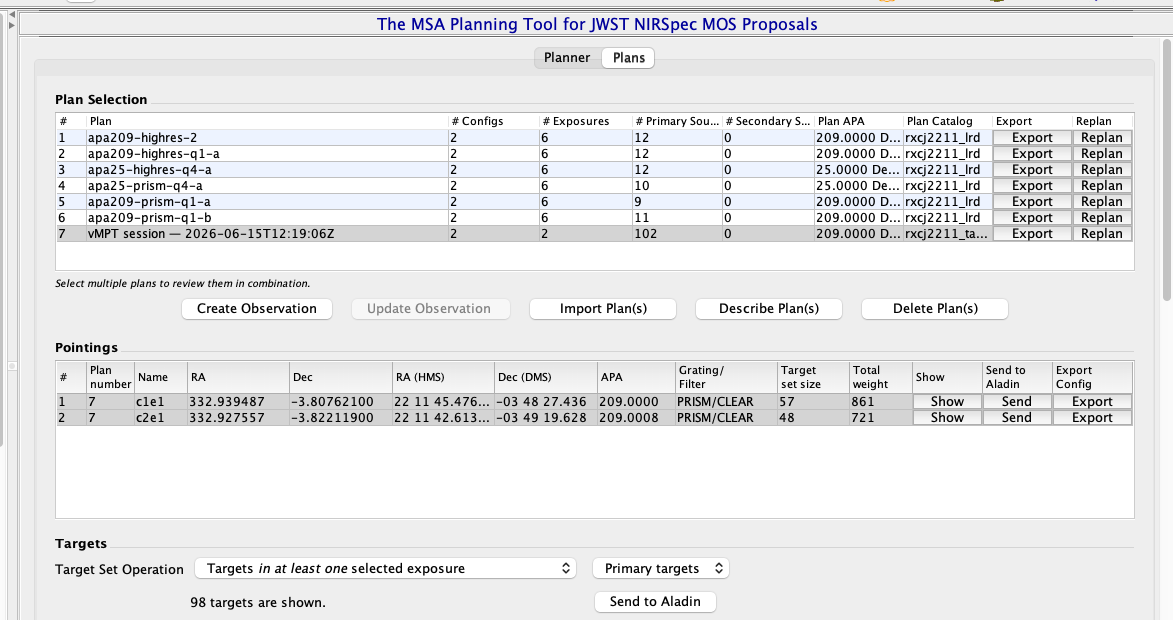Image resolution: width=1173 pixels, height=620 pixels.
Task: Click the 102 primary sources cell
Action: (677, 233)
